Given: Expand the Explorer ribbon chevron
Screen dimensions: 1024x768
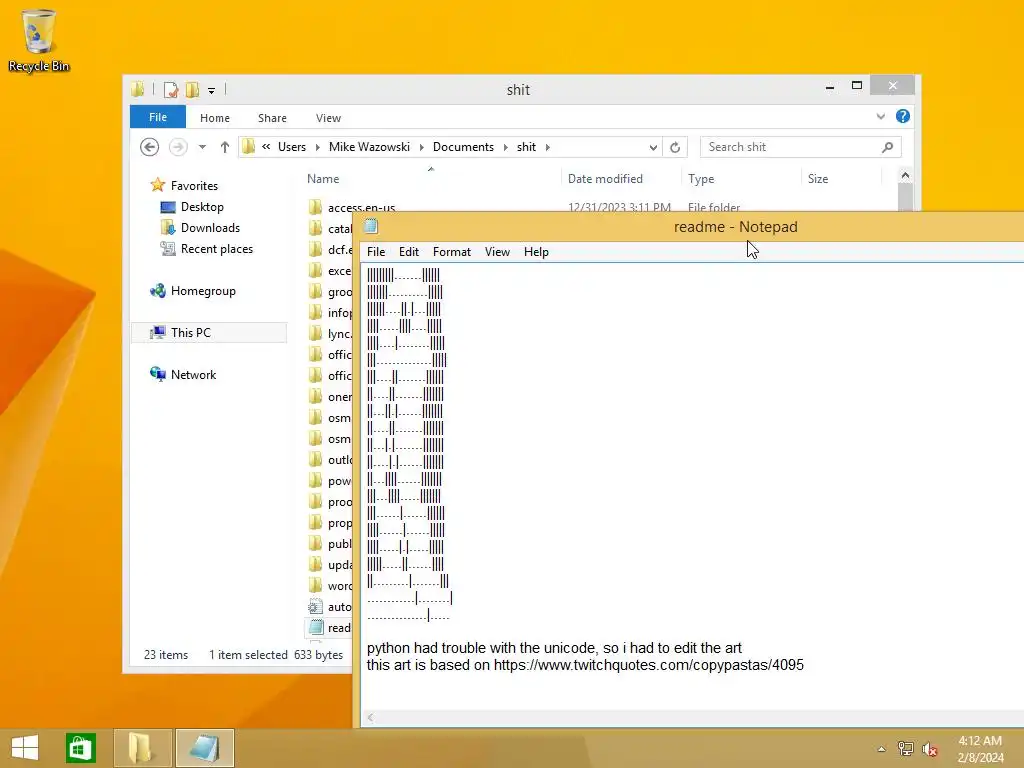Looking at the screenshot, I should click(880, 116).
